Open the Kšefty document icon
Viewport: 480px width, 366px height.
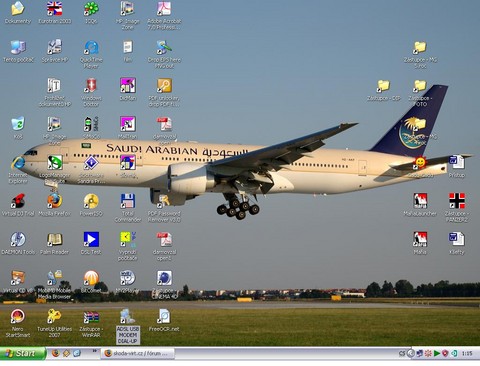pos(457,239)
